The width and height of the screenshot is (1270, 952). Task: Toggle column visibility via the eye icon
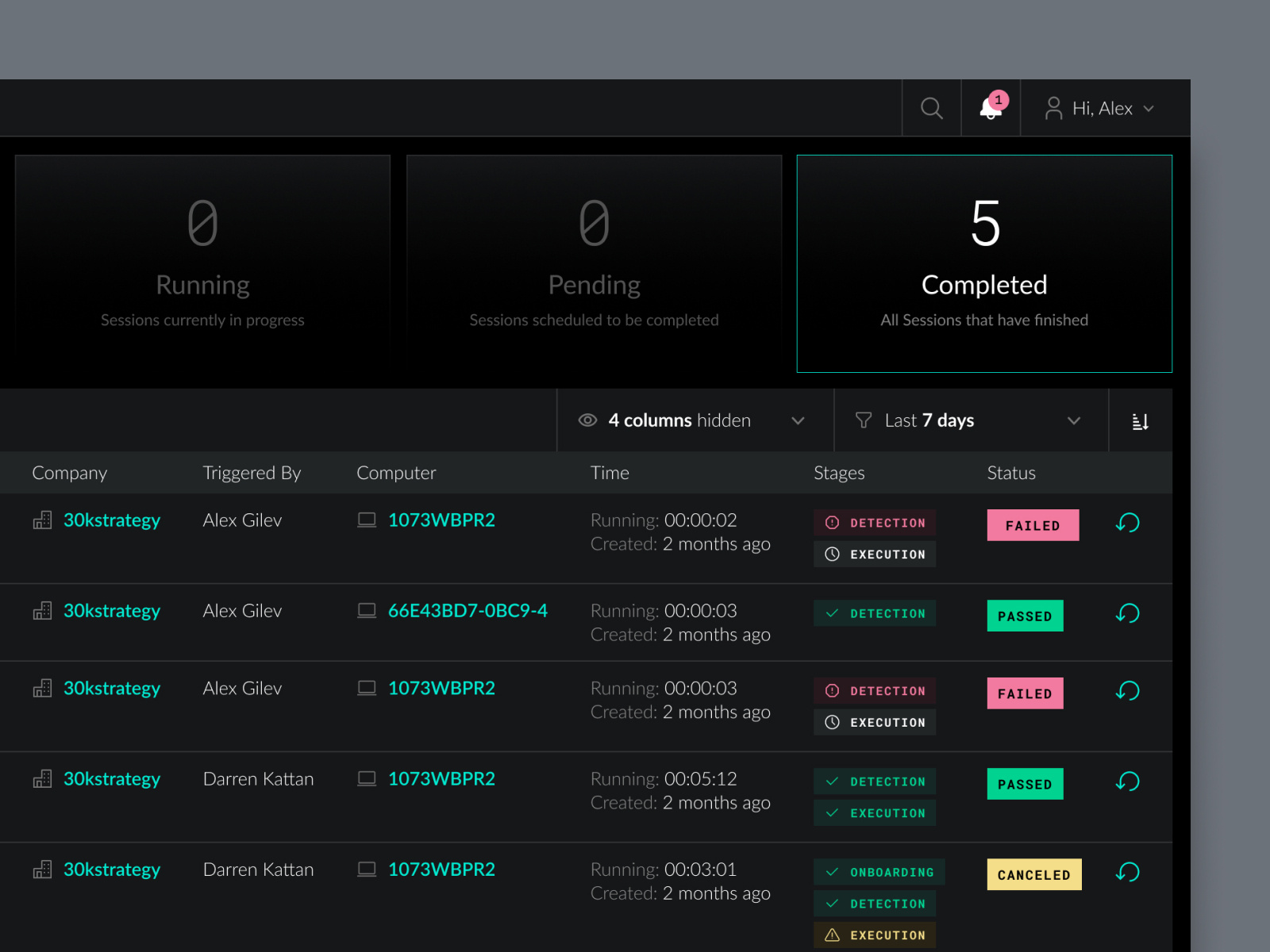(587, 420)
